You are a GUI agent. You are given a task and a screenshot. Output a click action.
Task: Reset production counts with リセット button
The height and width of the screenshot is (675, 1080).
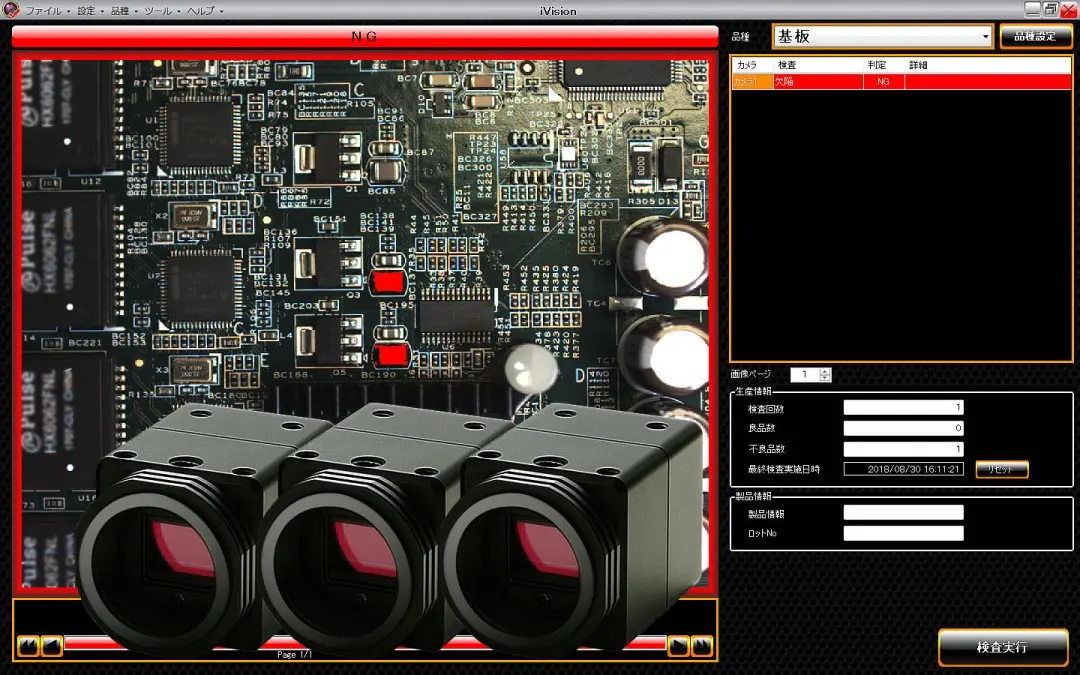point(1001,469)
